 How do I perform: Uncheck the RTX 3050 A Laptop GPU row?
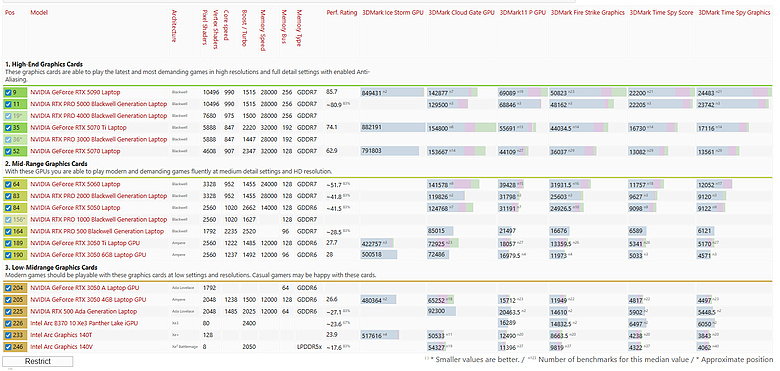(x=8, y=288)
